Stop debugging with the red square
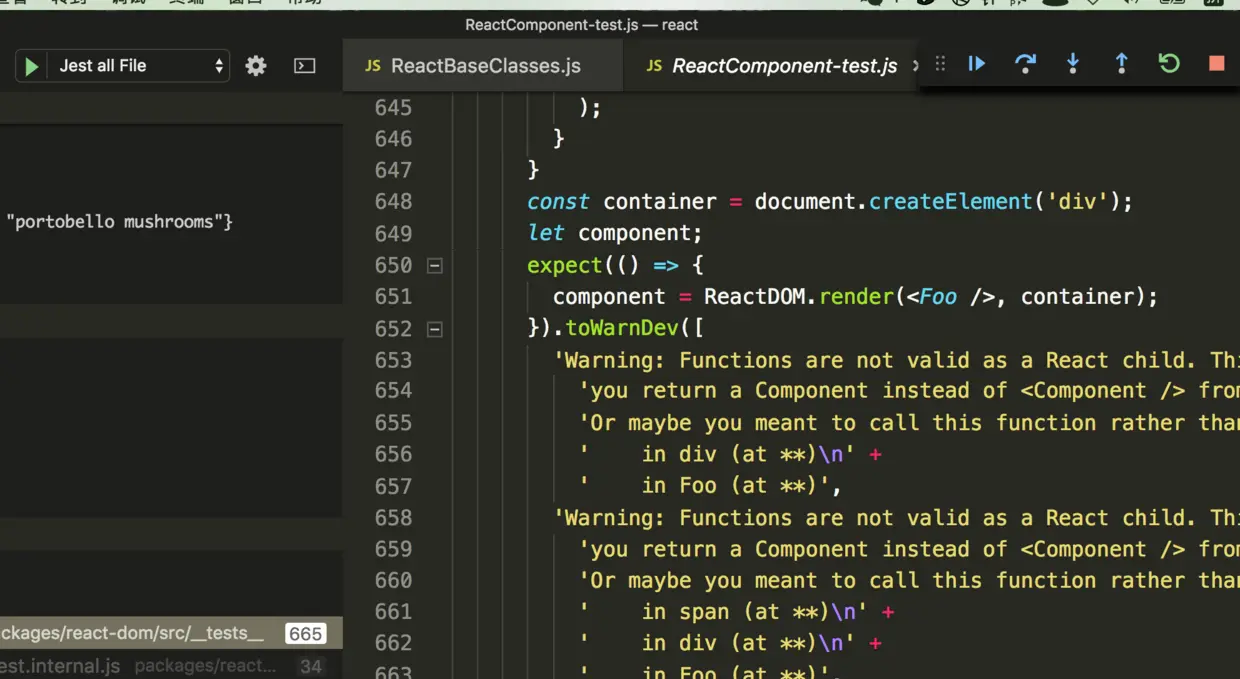Viewport: 1240px width, 679px height. coord(1216,64)
